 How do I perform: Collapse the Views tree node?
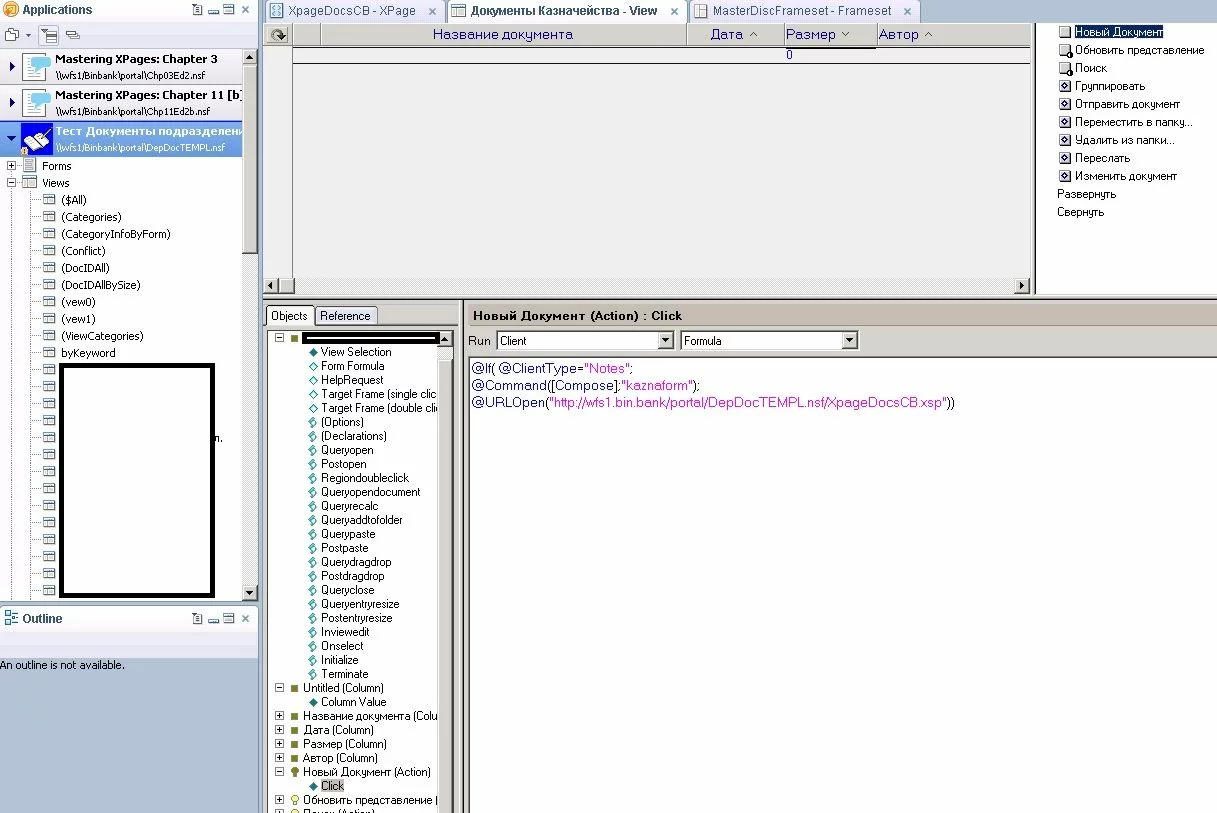pyautogui.click(x=12, y=183)
